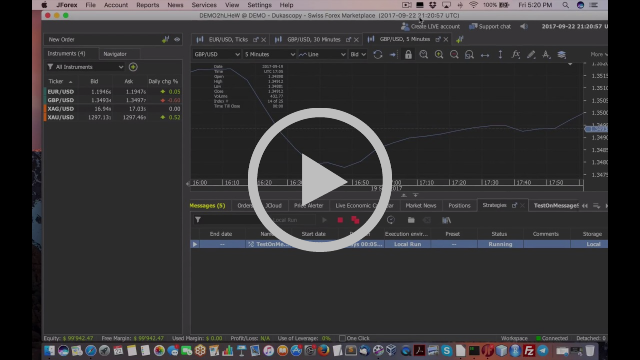The width and height of the screenshot is (640, 360).
Task: Collapse the chart panel with the up arrow
Action: (x=404, y=195)
